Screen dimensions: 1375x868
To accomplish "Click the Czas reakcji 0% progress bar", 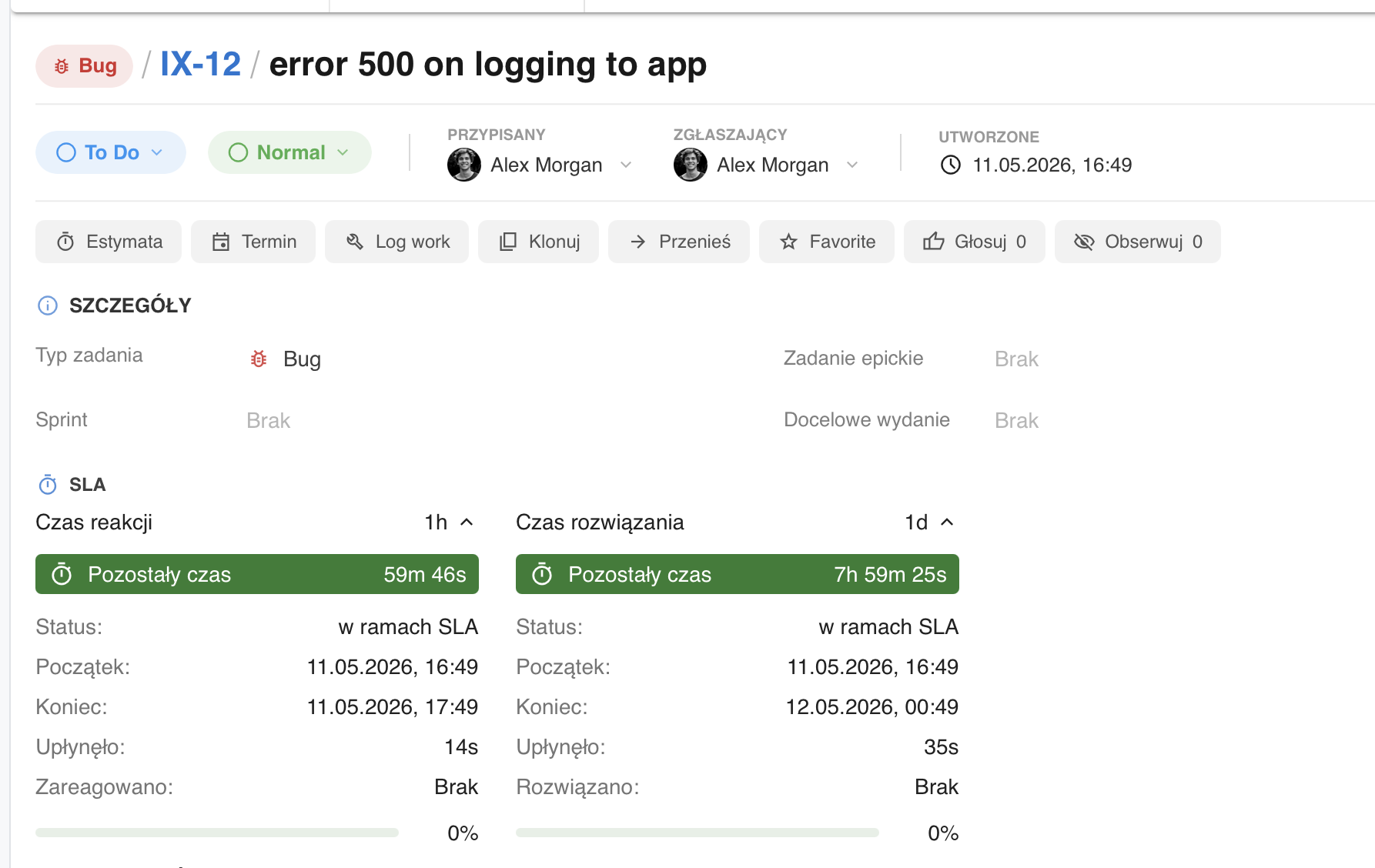I will 217,833.
